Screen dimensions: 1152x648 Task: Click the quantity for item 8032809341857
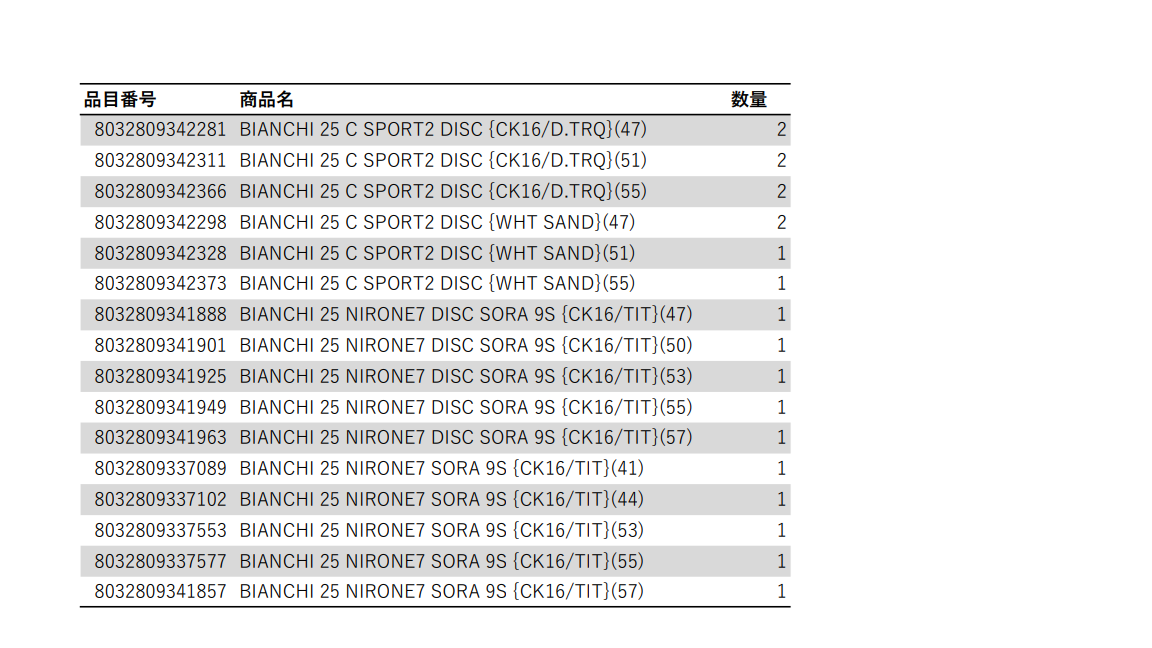(x=782, y=592)
